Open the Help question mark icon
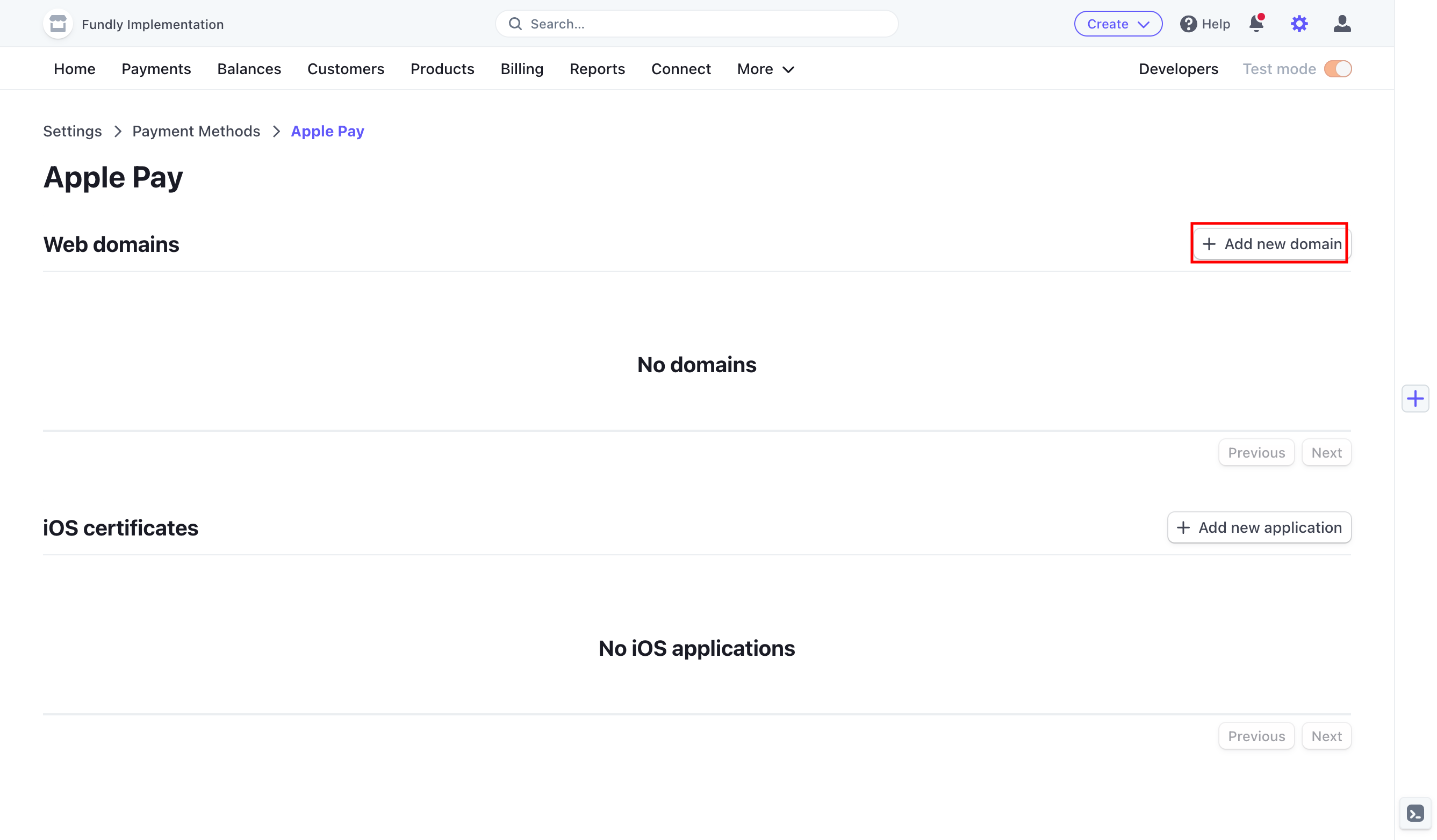Screen dimensions: 1437x840 point(1188,24)
